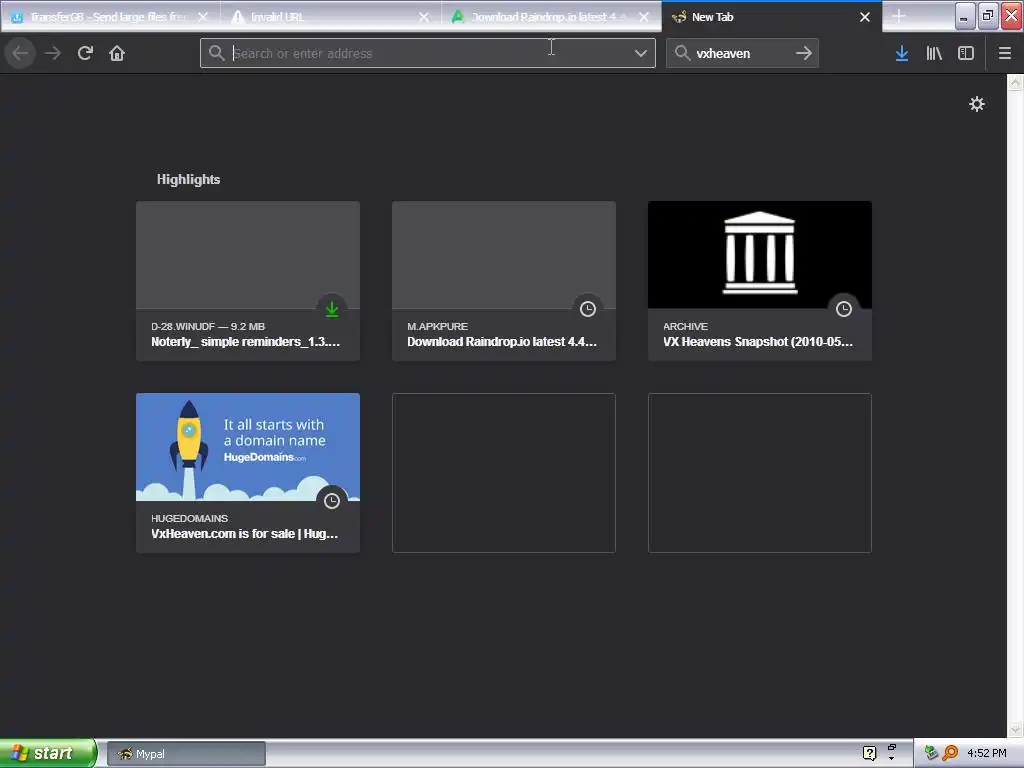This screenshot has width=1024, height=768.
Task: Click the vxheaven search box field
Action: [x=742, y=53]
